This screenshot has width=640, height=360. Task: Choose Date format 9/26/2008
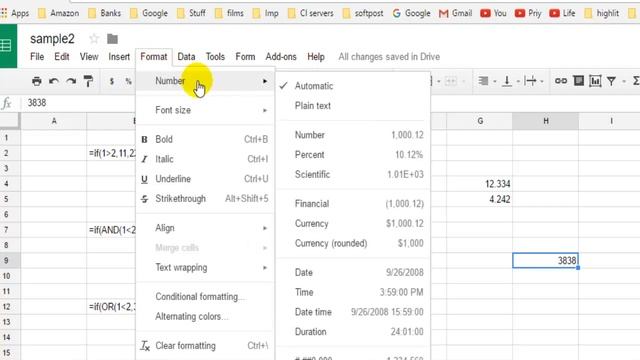pyautogui.click(x=353, y=273)
